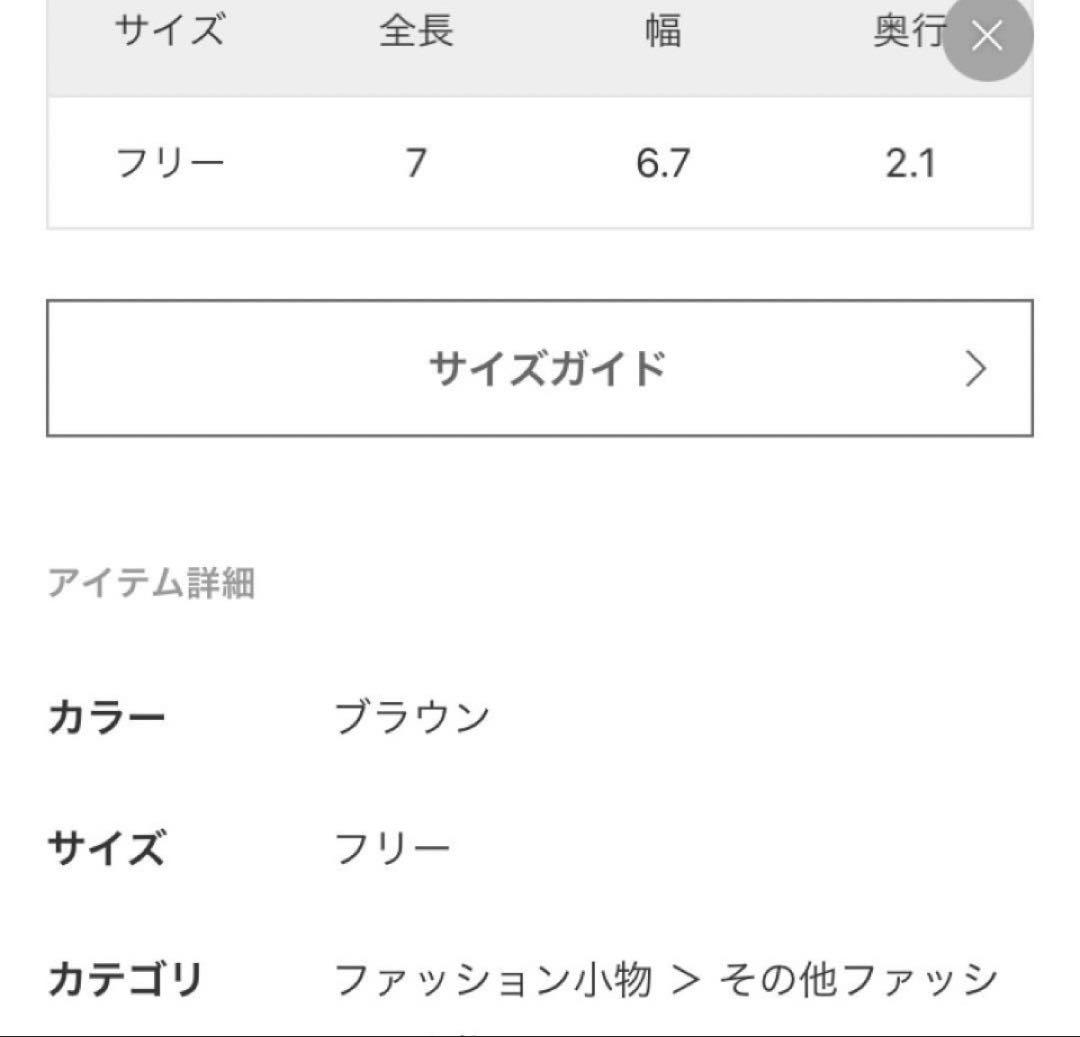Click the カラー label

[107, 717]
